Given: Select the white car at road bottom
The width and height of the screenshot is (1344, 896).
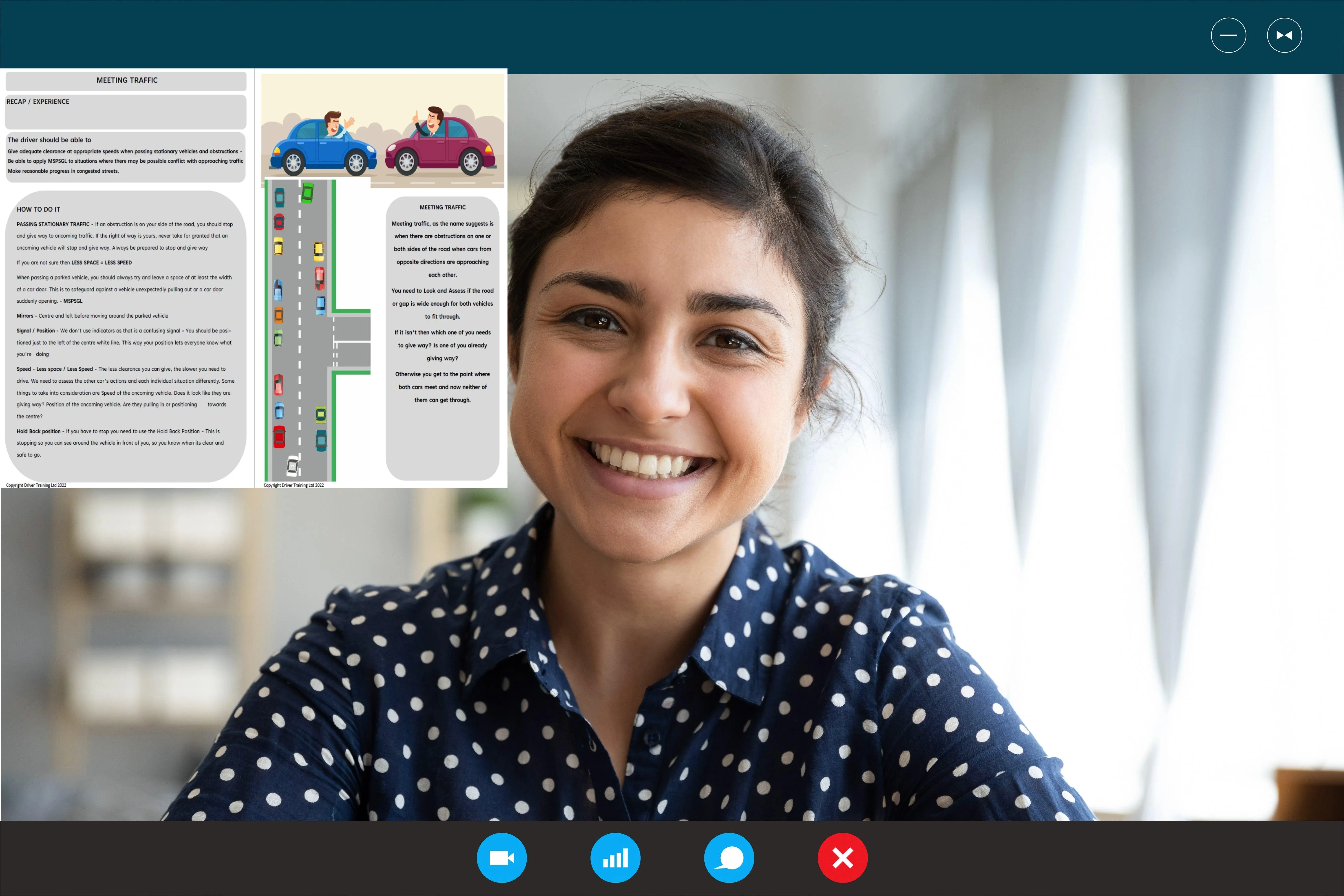Looking at the screenshot, I should pos(293,466).
